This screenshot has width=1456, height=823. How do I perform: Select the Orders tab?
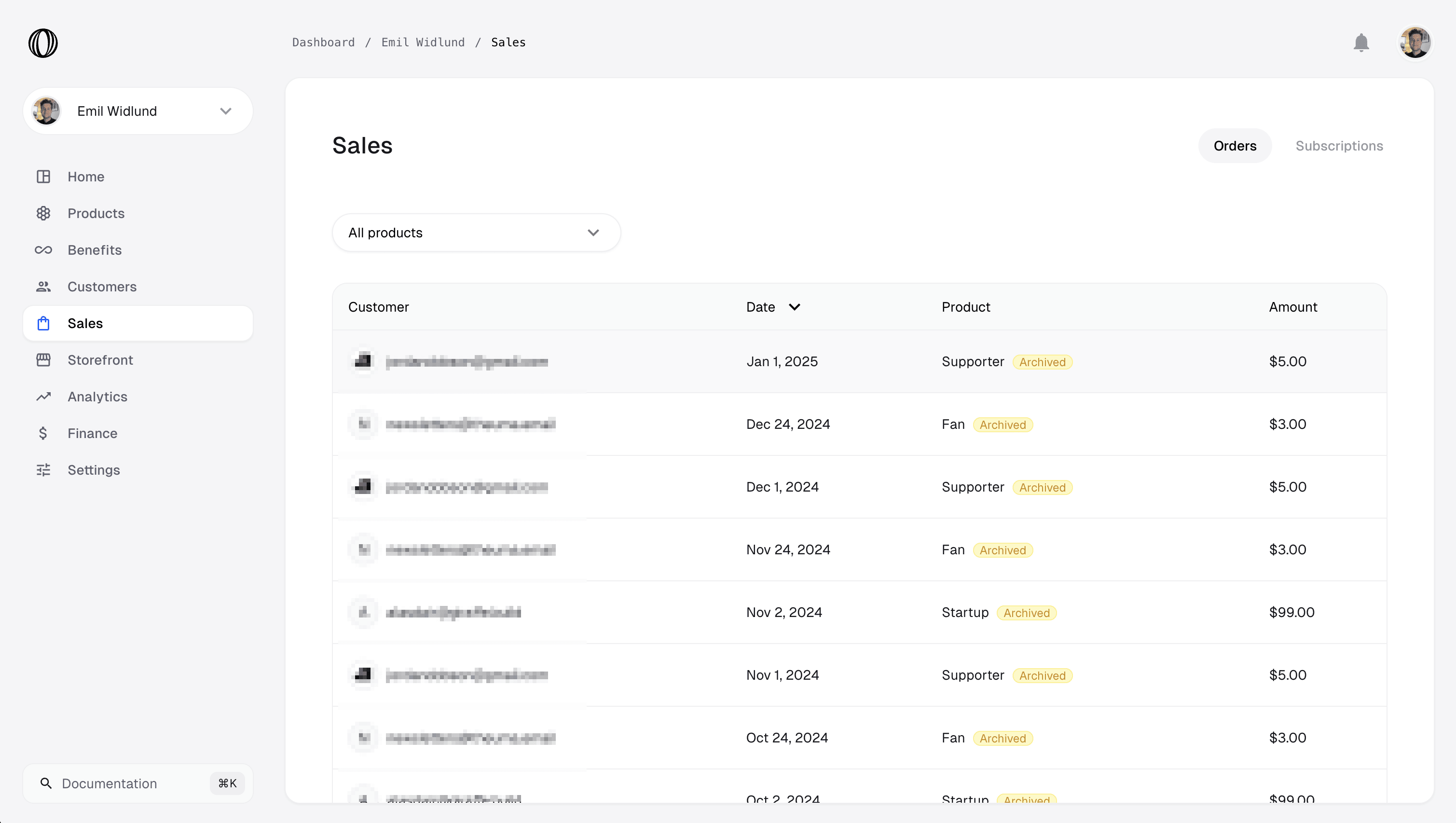point(1235,146)
